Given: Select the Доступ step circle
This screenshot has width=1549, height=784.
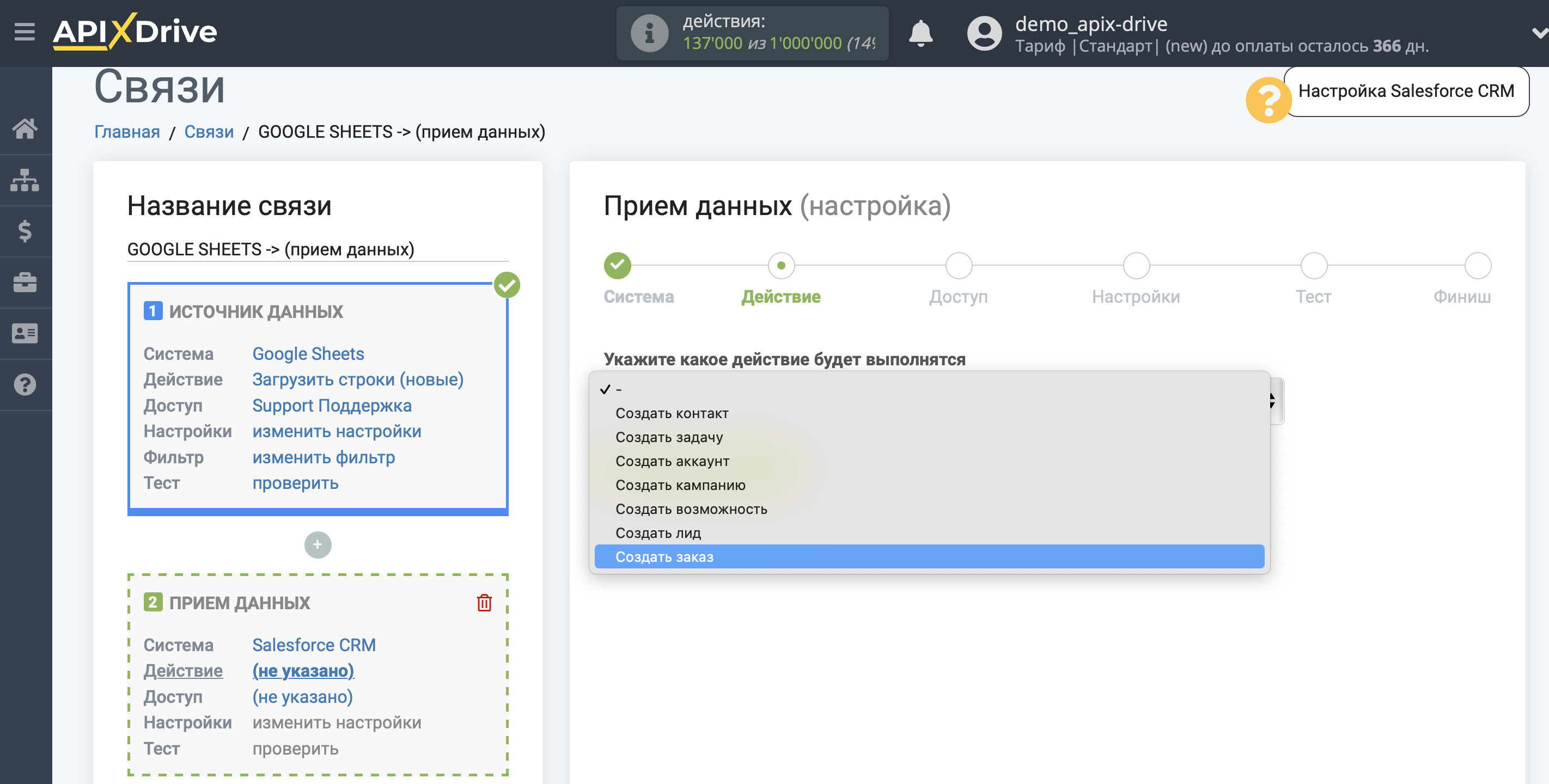Looking at the screenshot, I should (959, 265).
